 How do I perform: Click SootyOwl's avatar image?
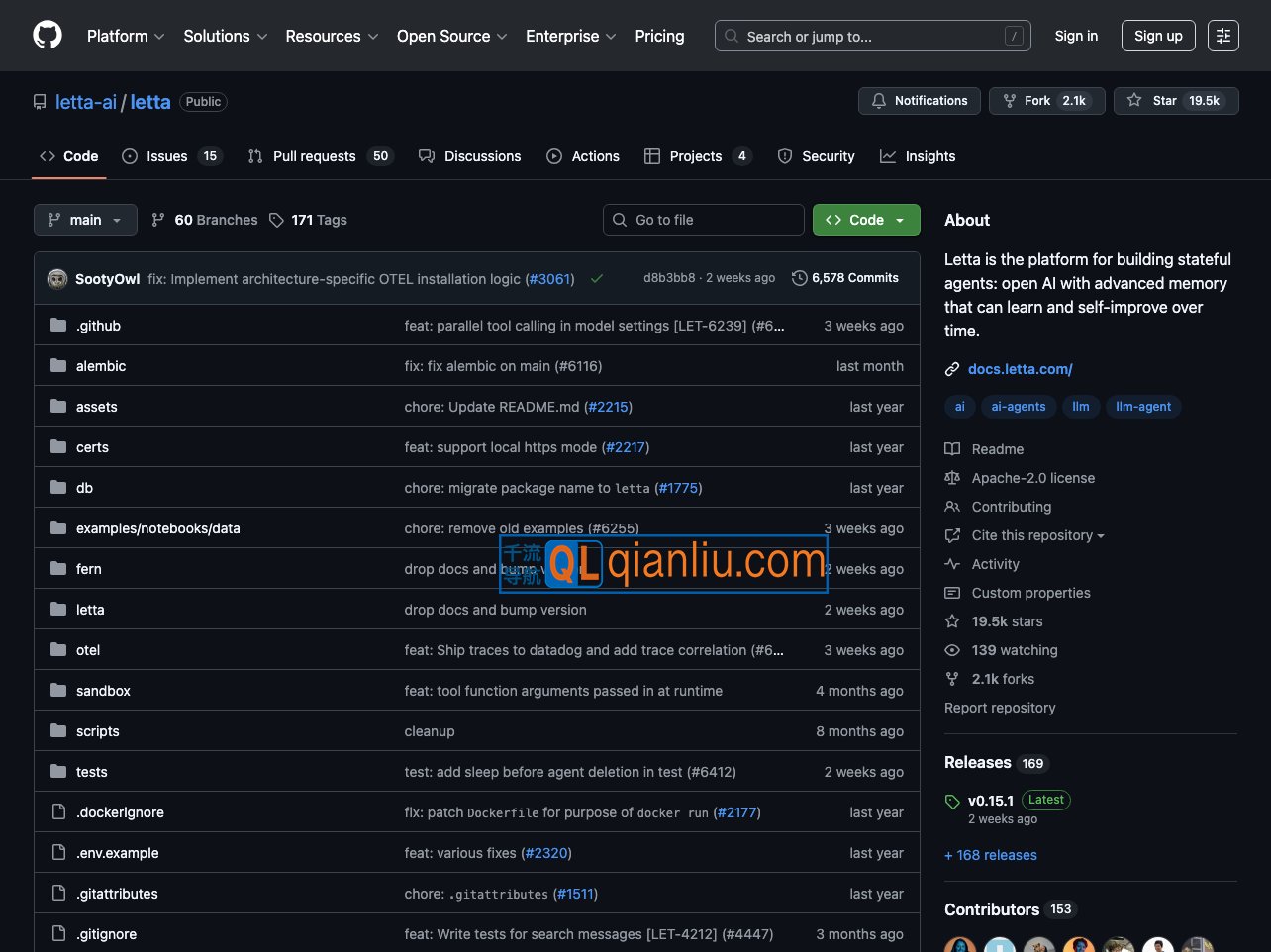[x=57, y=279]
